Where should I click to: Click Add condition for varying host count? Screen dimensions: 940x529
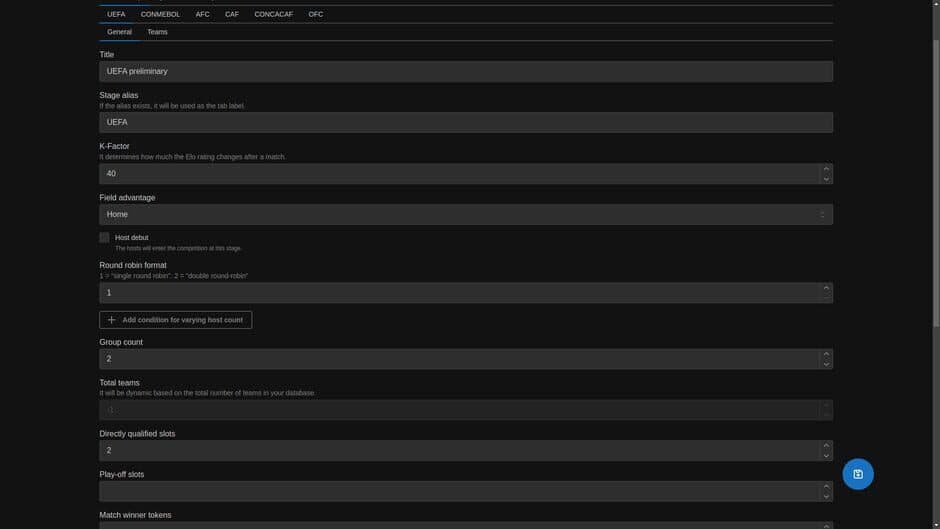point(176,320)
